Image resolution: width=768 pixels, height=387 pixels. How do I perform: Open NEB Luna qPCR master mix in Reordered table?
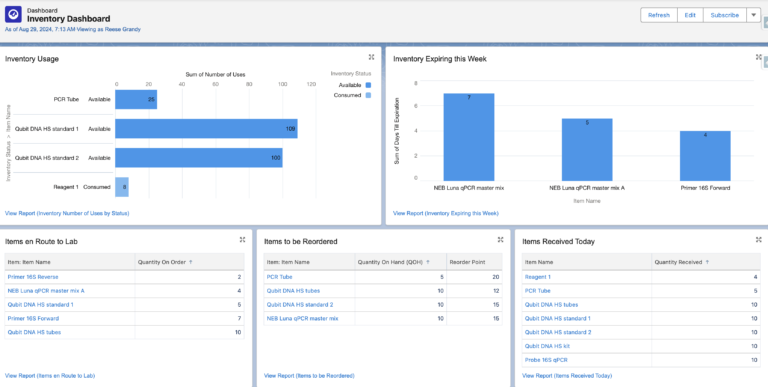(303, 318)
